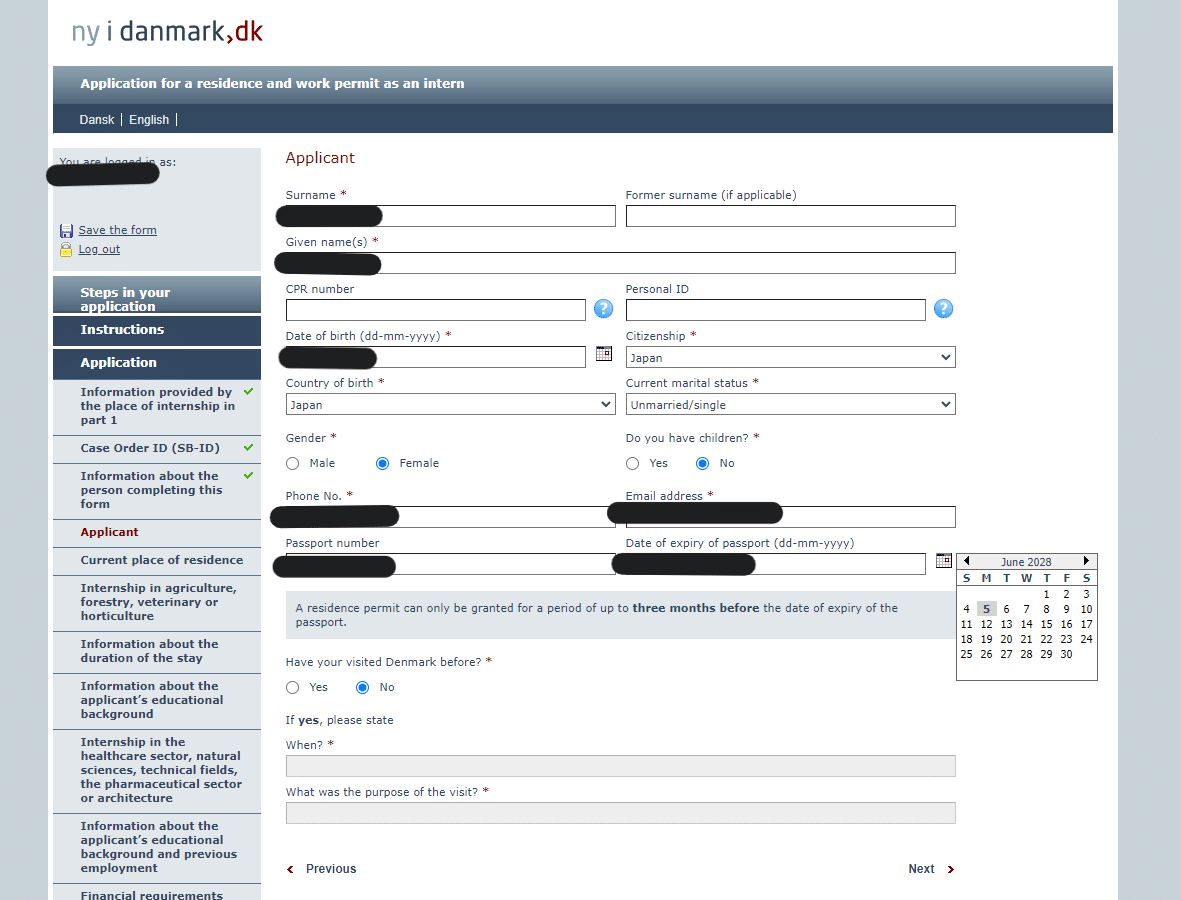Open Internship in agriculture, forestry step
1181x900 pixels.
click(x=157, y=603)
